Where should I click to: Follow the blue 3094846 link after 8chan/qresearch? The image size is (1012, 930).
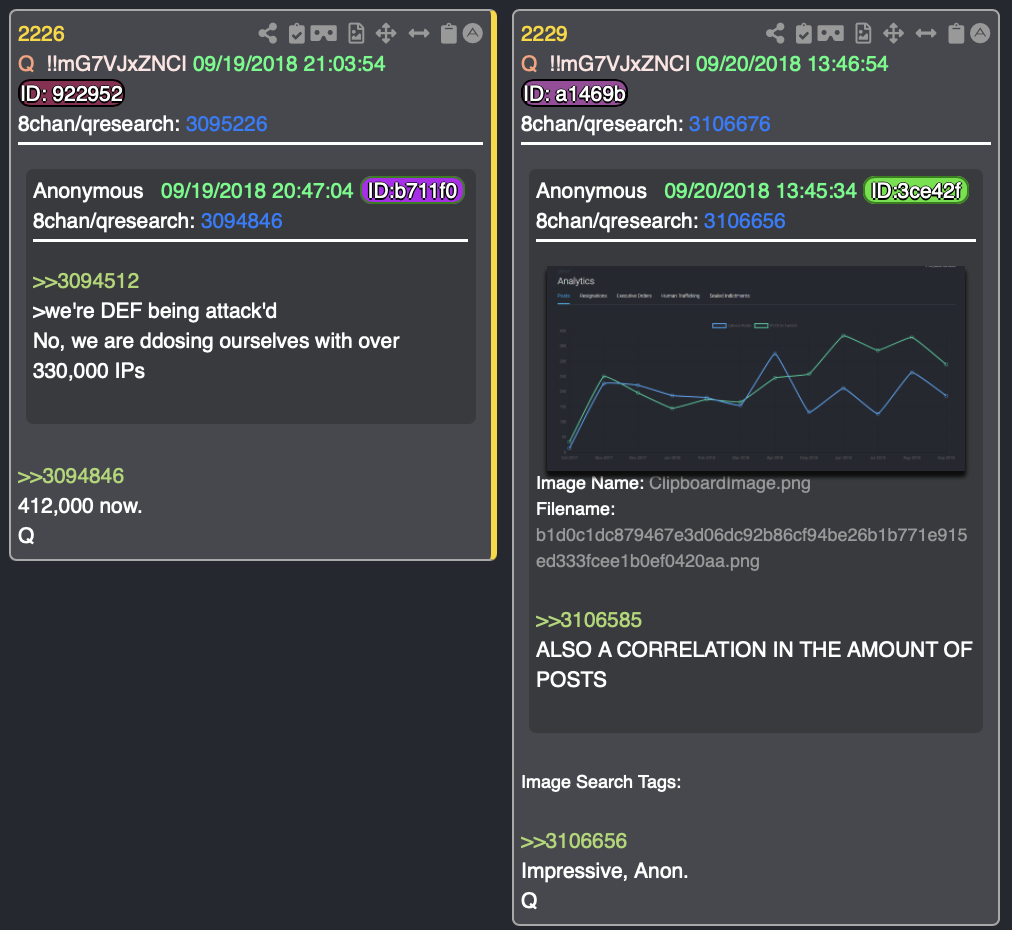point(241,221)
